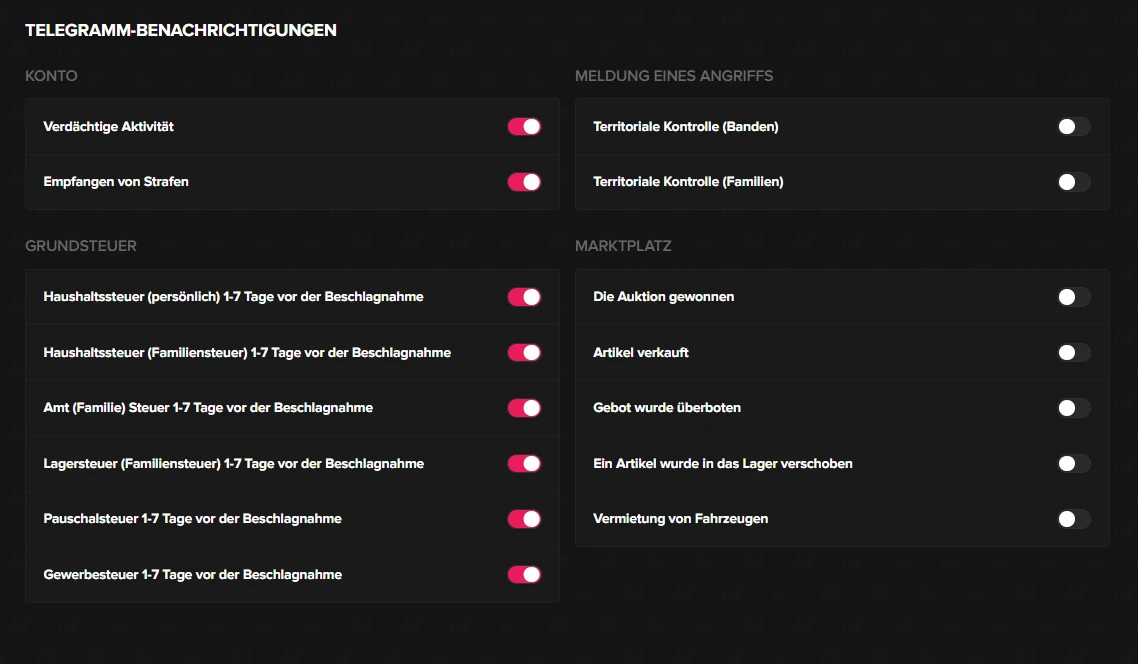Enable Territoriale Kontrolle (Familien) switch
The width and height of the screenshot is (1138, 664).
(x=1074, y=182)
